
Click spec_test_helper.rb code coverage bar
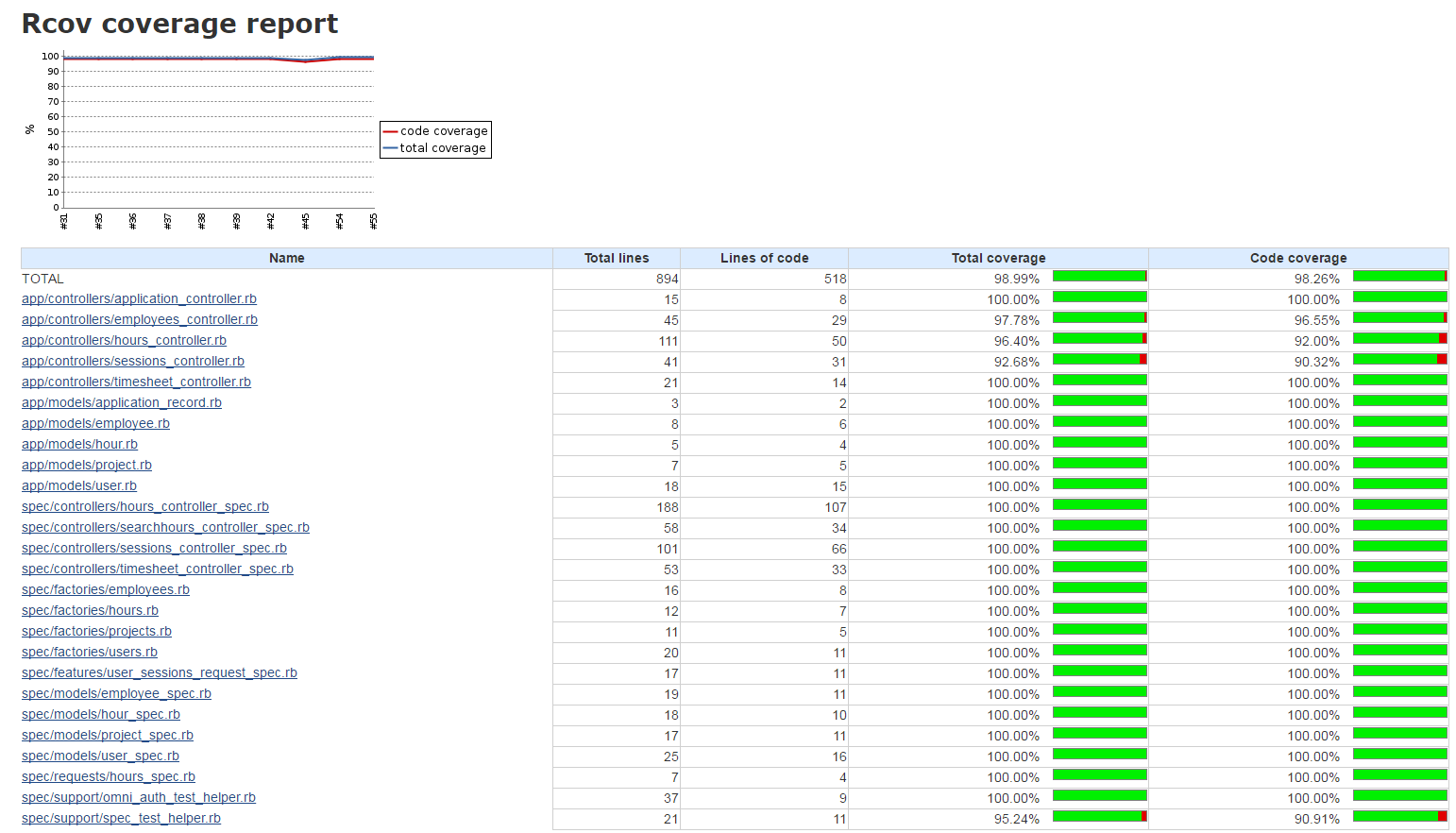click(1400, 817)
